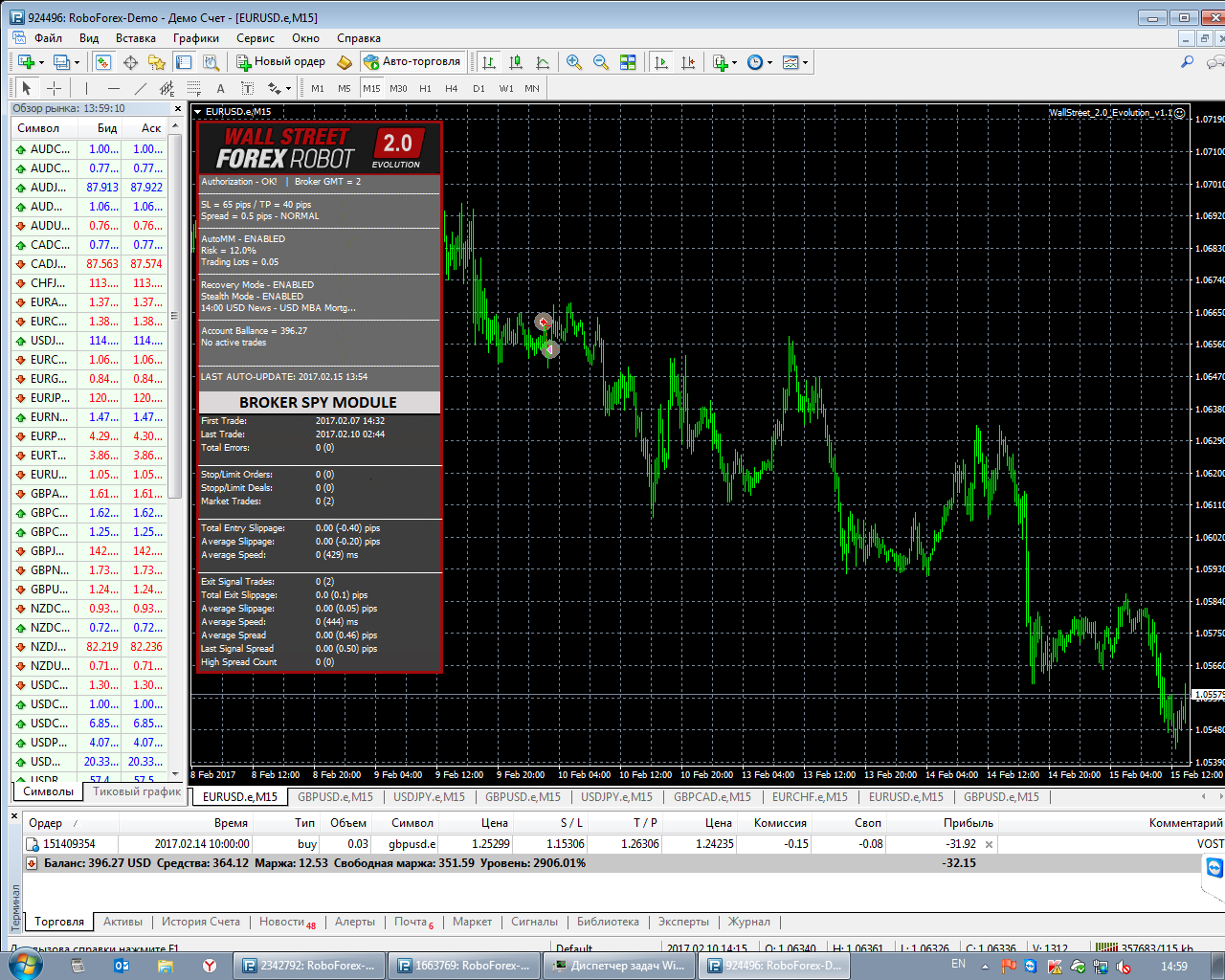Open the Profiles toolbar icon
This screenshot has height=980, width=1225.
[61, 62]
